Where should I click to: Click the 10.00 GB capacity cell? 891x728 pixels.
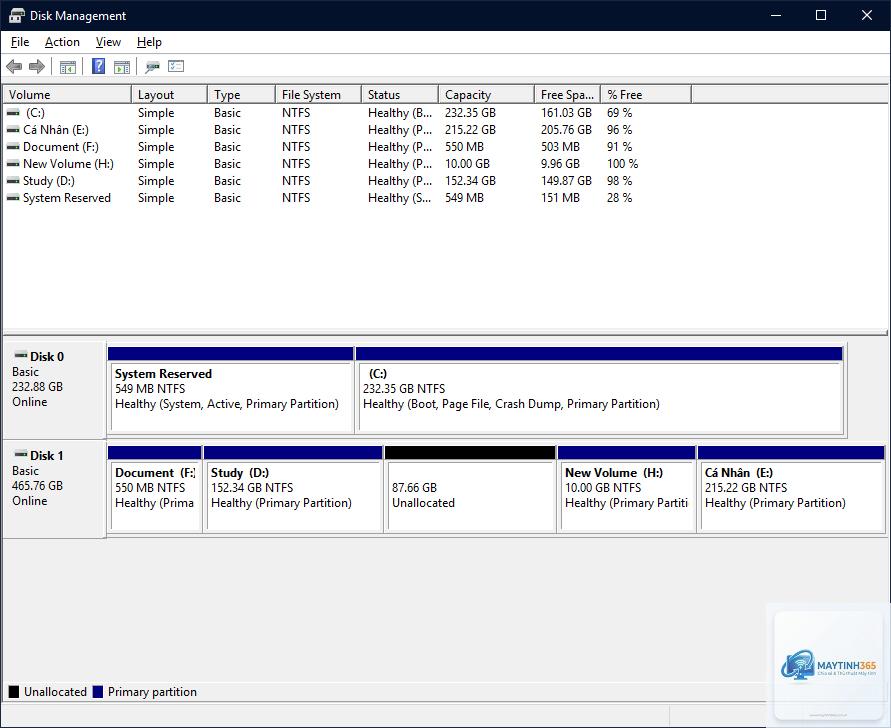point(467,164)
